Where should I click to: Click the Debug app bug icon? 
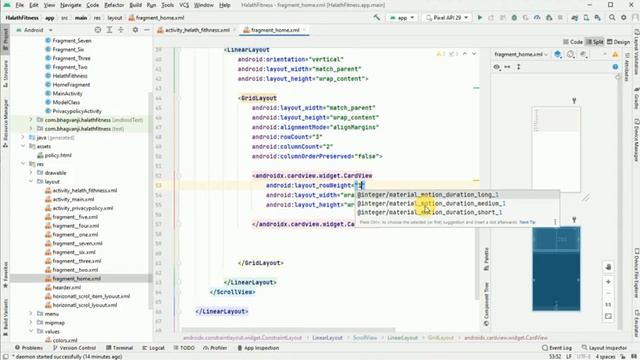click(514, 18)
